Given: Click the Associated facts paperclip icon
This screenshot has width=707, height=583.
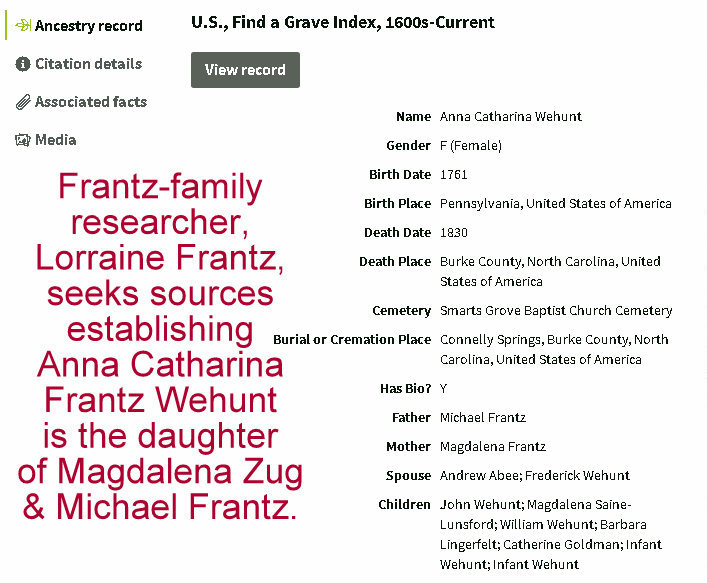Looking at the screenshot, I should point(23,102).
